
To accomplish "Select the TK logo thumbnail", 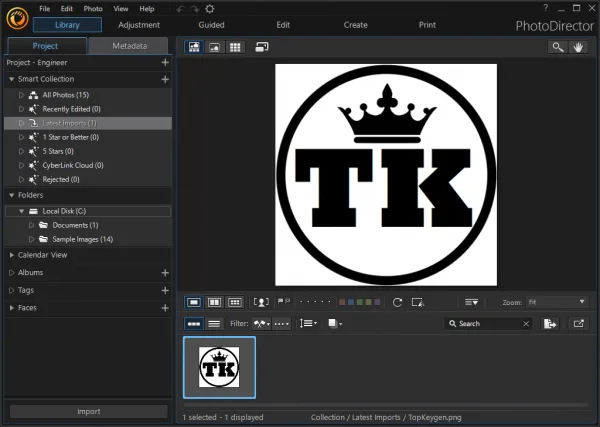I will [219, 367].
